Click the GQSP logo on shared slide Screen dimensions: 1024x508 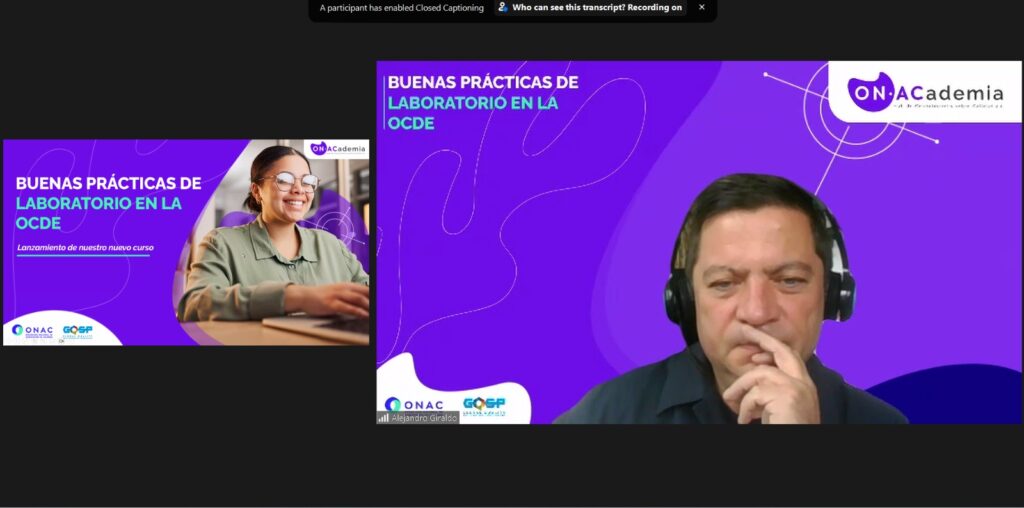pos(77,330)
